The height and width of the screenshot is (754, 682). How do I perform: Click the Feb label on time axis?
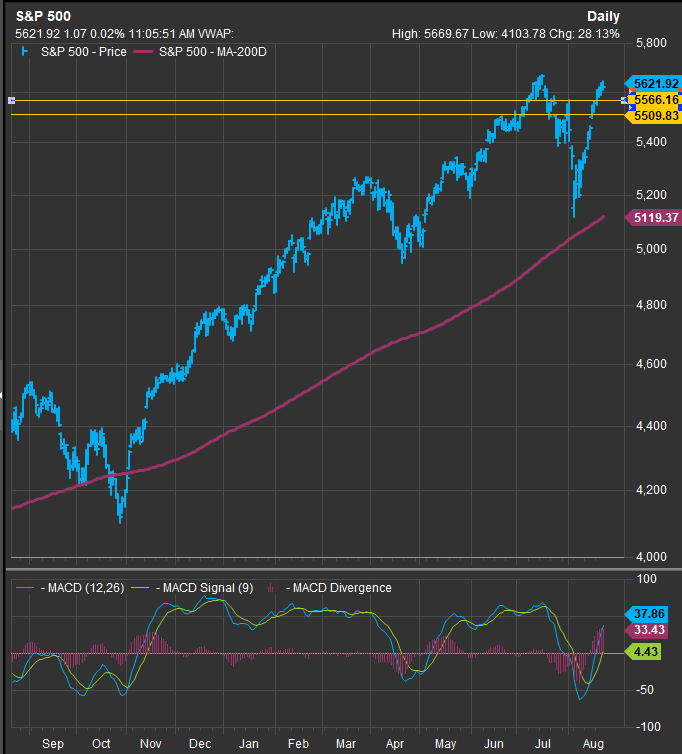[298, 744]
